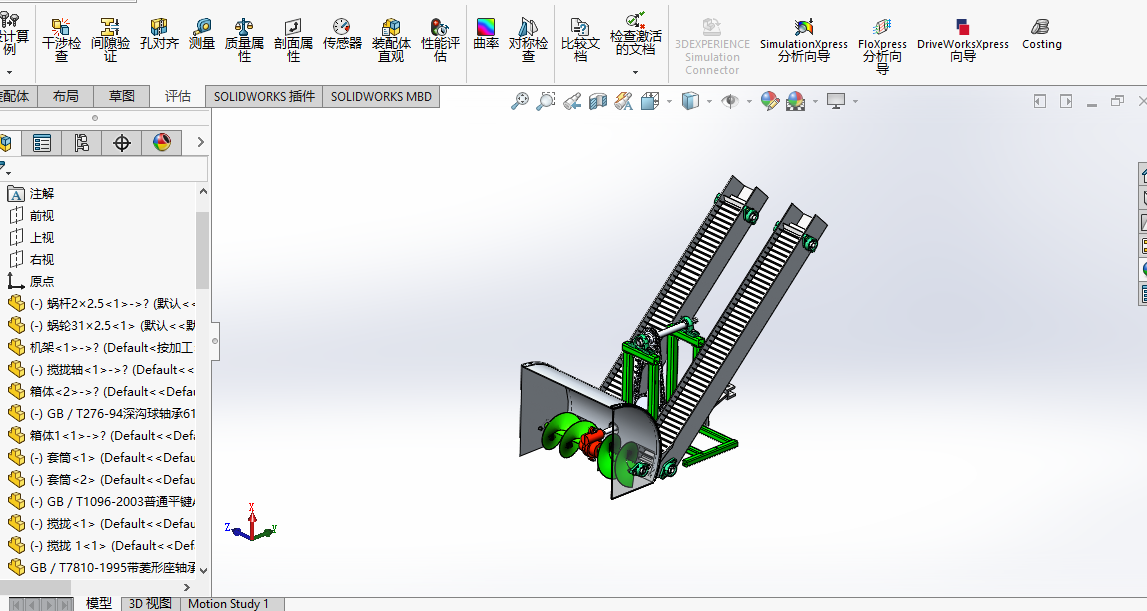Switch to 评估 tab

[178, 96]
